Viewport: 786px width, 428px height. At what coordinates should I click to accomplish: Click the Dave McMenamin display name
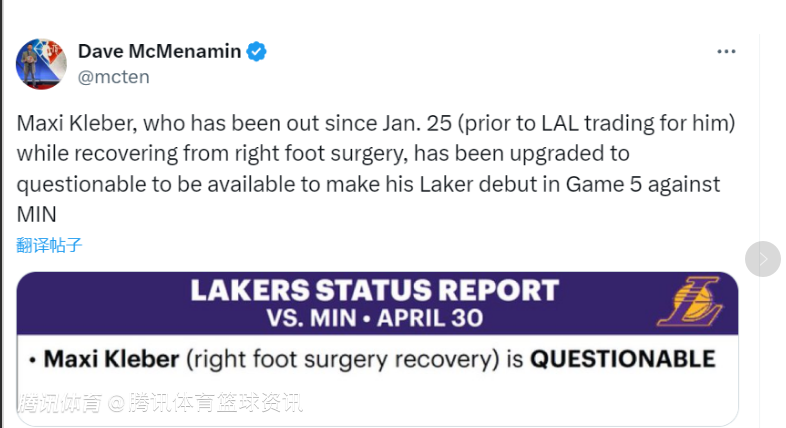click(x=159, y=52)
